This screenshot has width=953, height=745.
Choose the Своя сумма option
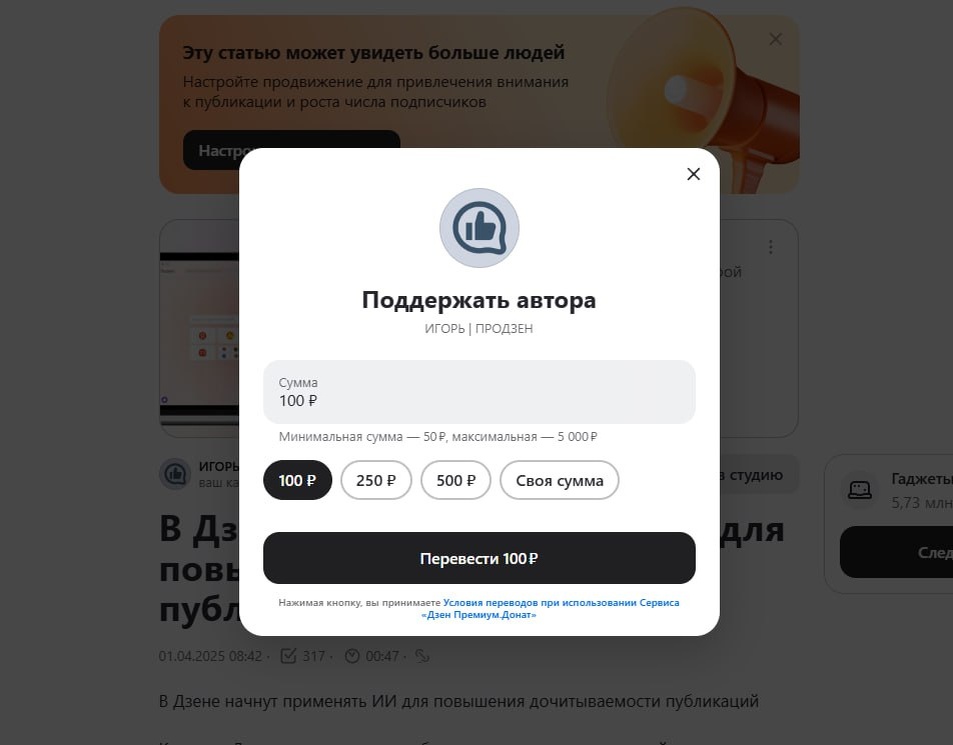tap(559, 480)
